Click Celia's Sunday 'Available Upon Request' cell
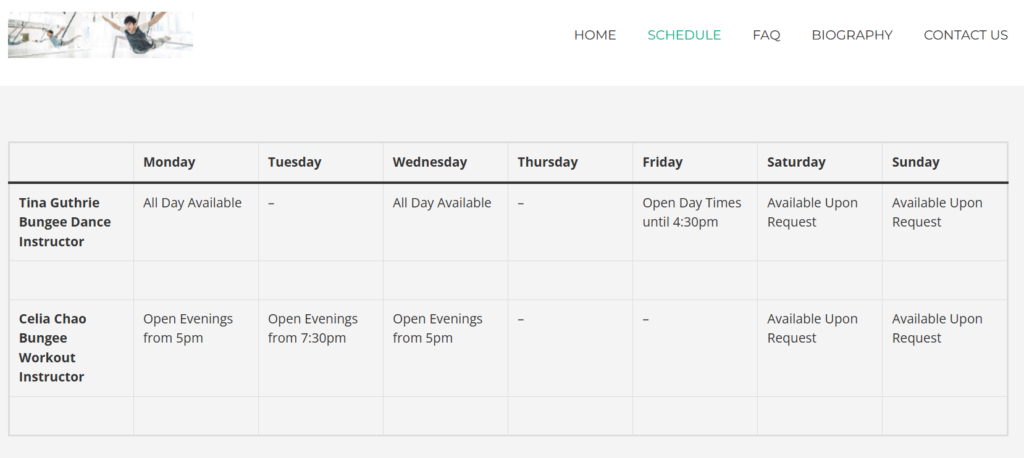Viewport: 1024px width, 458px height. point(944,348)
